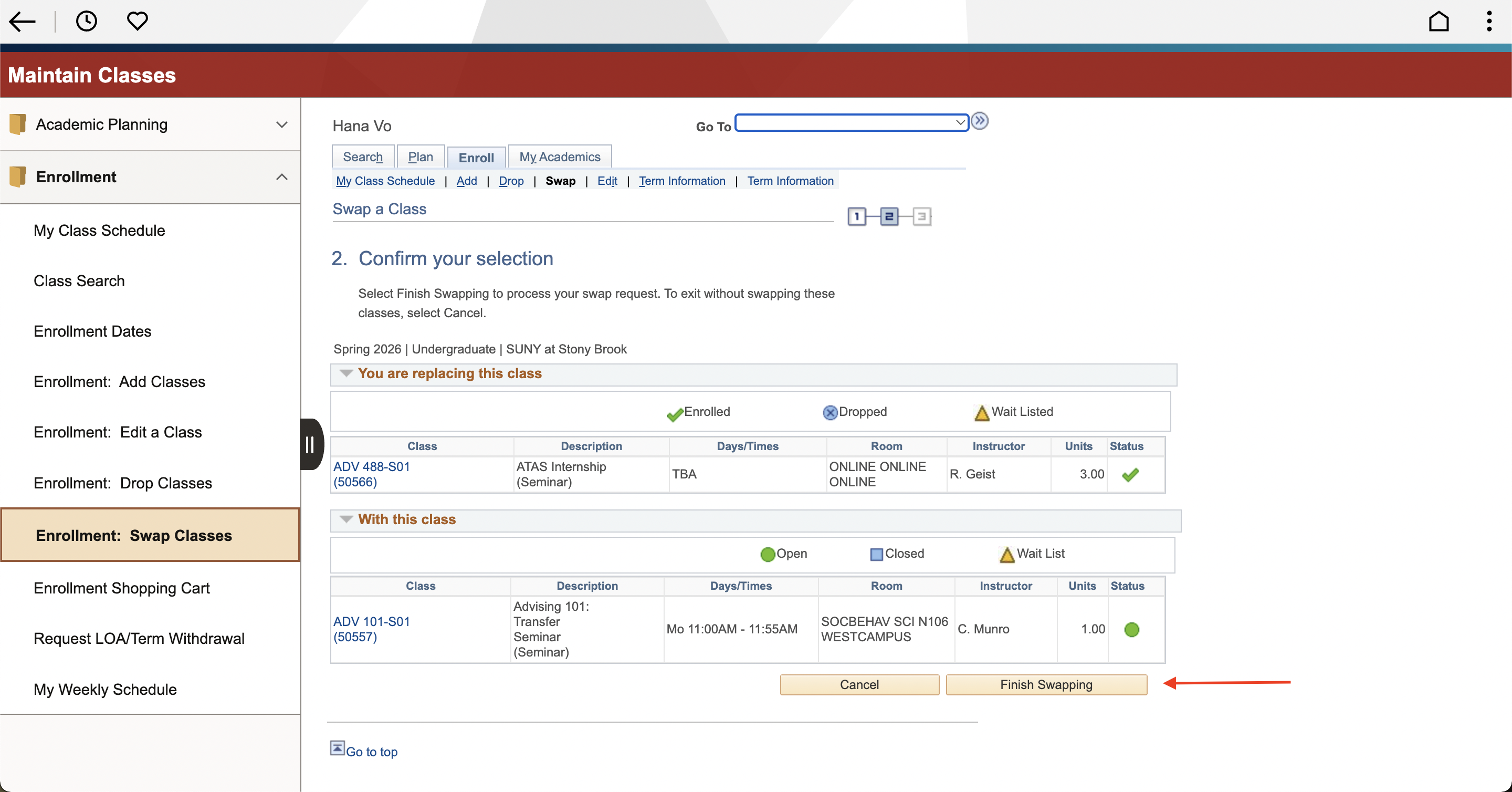
Task: Click step 3 in swap progress indicator
Action: (922, 216)
